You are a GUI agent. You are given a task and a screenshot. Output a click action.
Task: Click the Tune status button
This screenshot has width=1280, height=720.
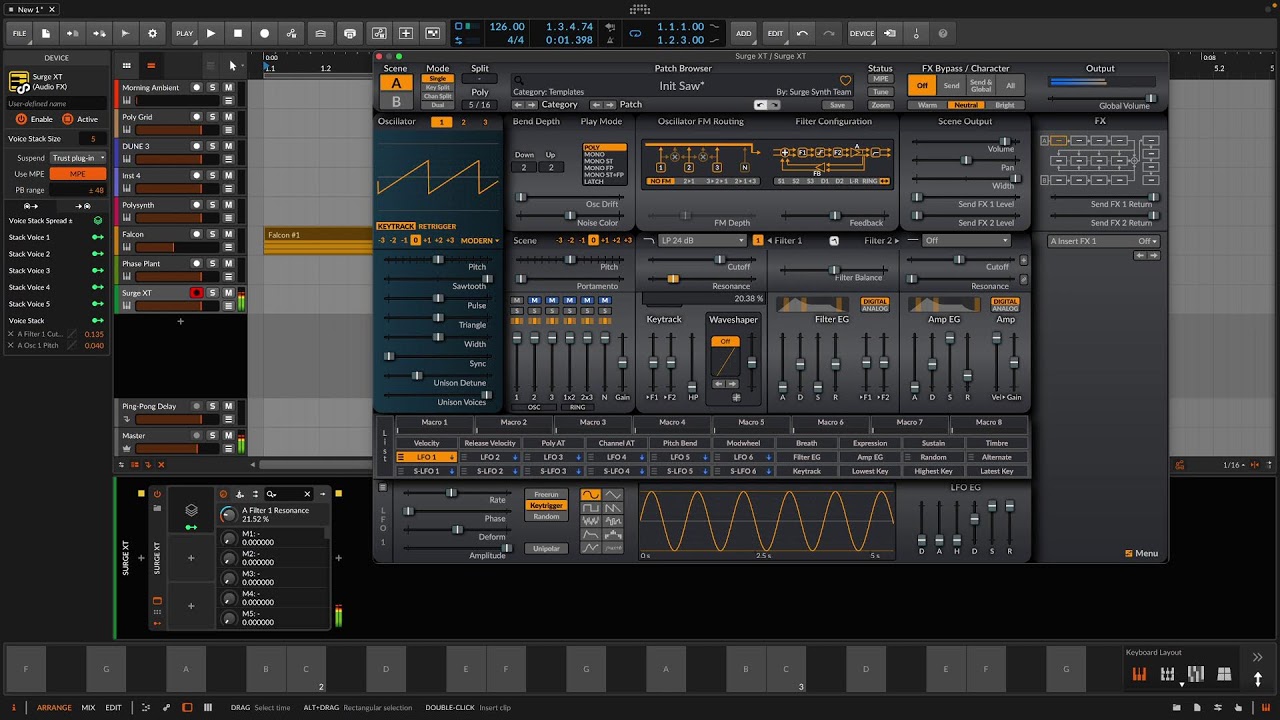point(880,92)
